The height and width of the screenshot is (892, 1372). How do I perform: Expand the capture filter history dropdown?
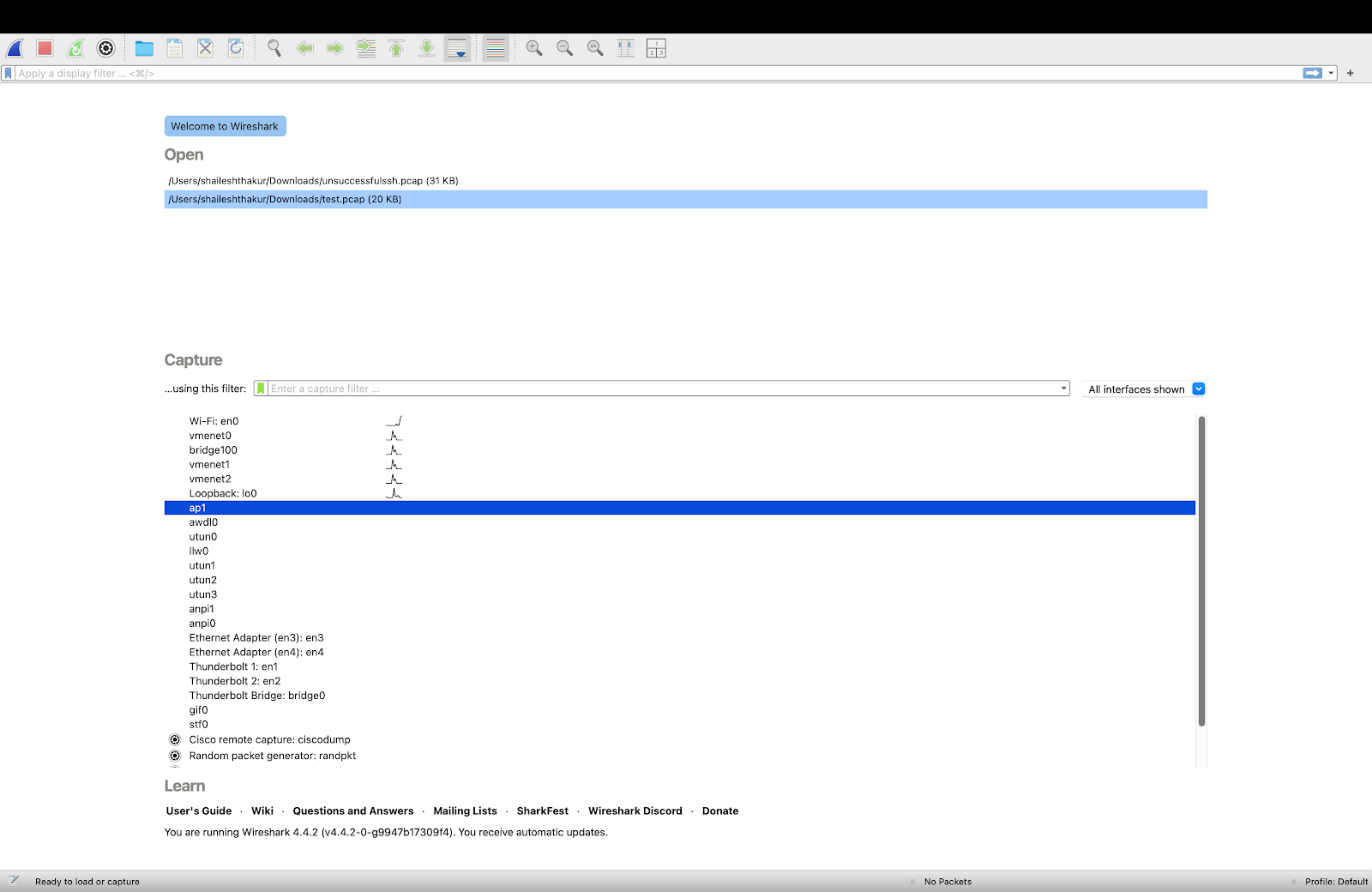[x=1063, y=389]
